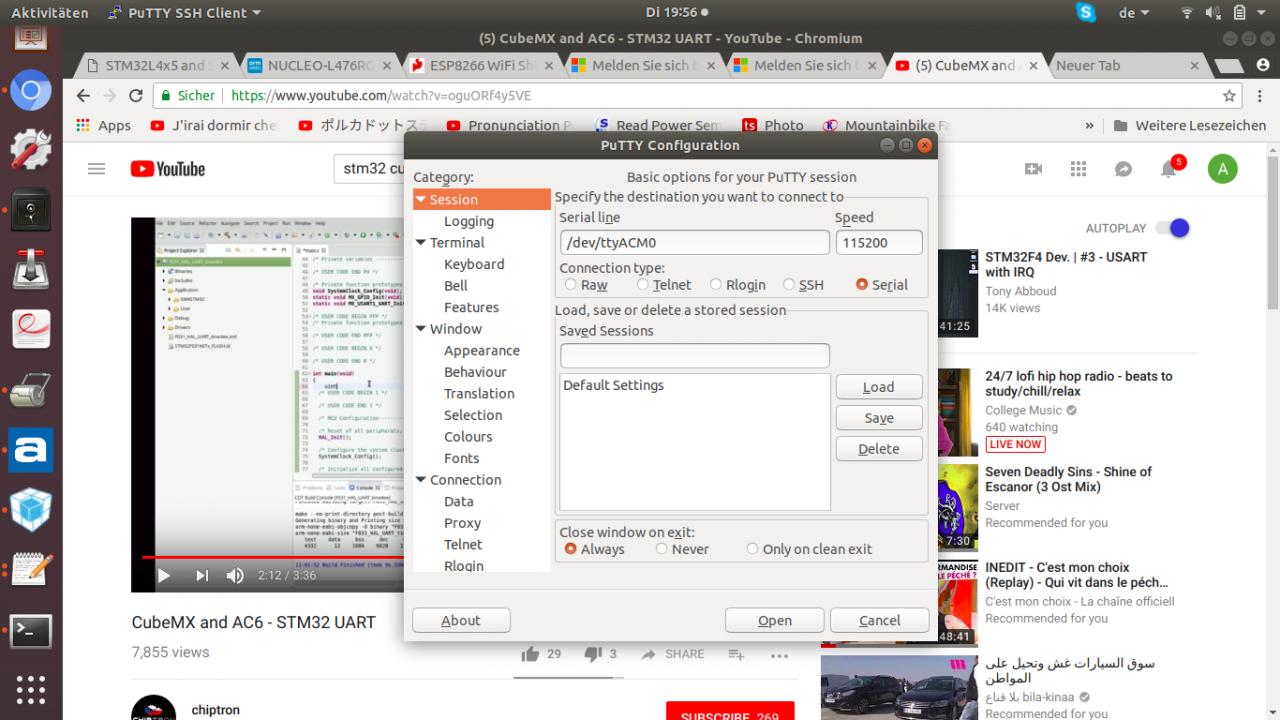Open the red joystick icon in dock

31,270
